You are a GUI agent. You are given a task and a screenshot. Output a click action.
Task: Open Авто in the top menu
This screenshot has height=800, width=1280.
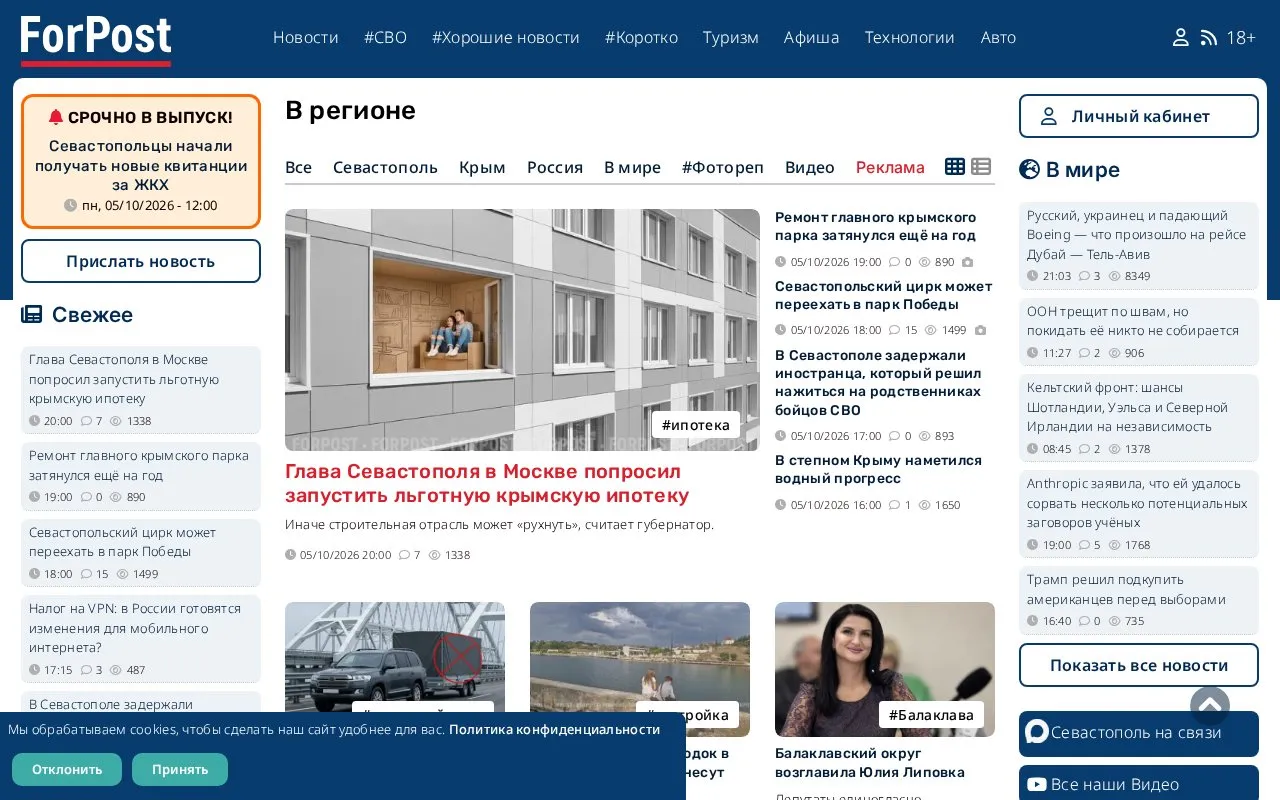tap(998, 37)
